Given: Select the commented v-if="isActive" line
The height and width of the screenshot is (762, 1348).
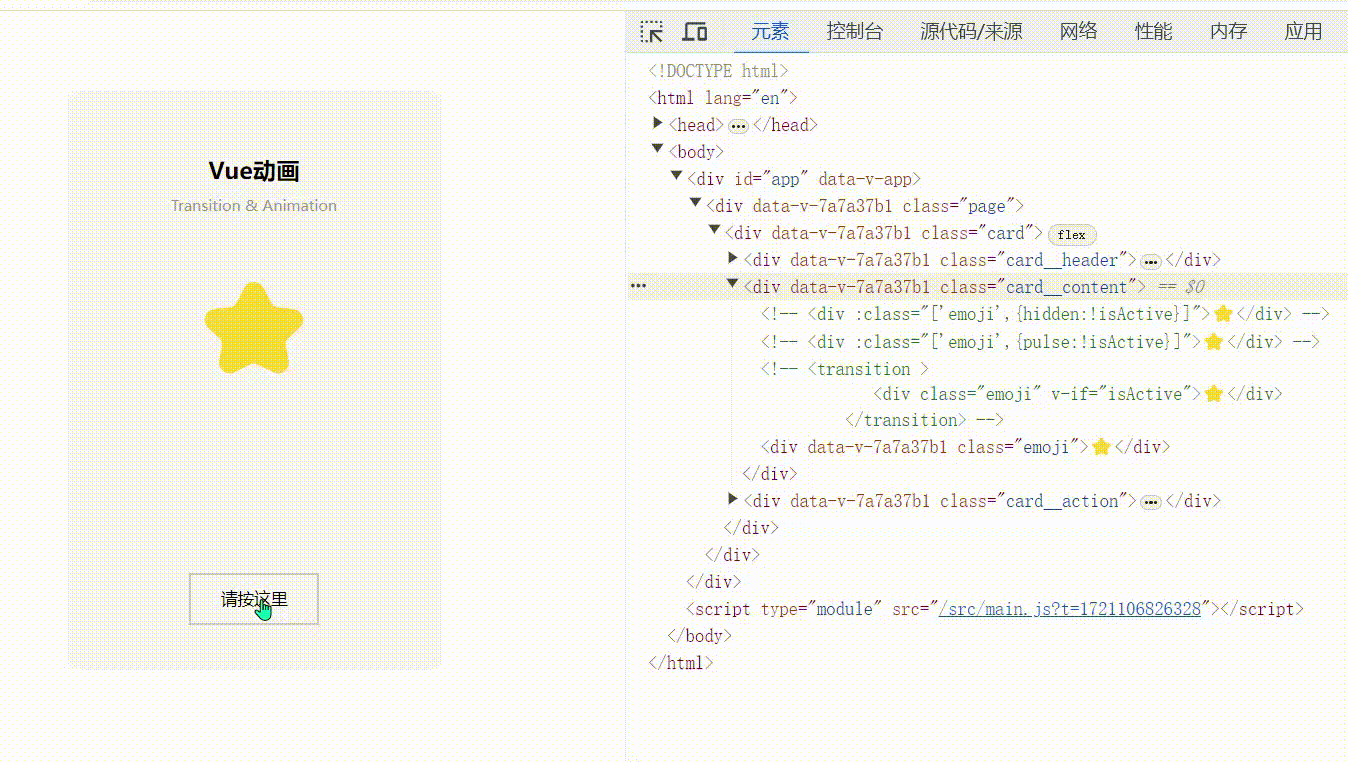Looking at the screenshot, I should 1078,394.
